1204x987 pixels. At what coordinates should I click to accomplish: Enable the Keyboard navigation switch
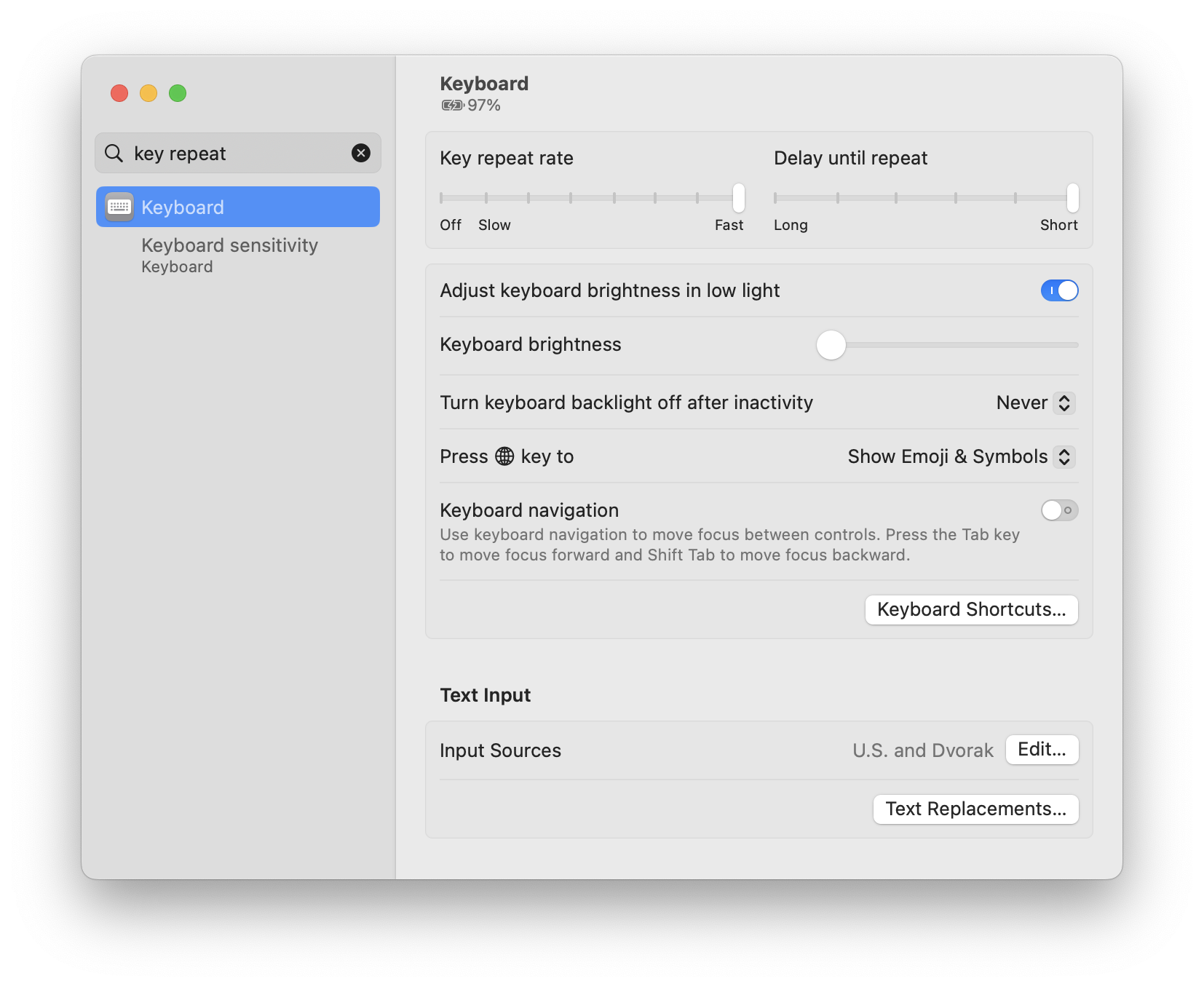pos(1059,510)
